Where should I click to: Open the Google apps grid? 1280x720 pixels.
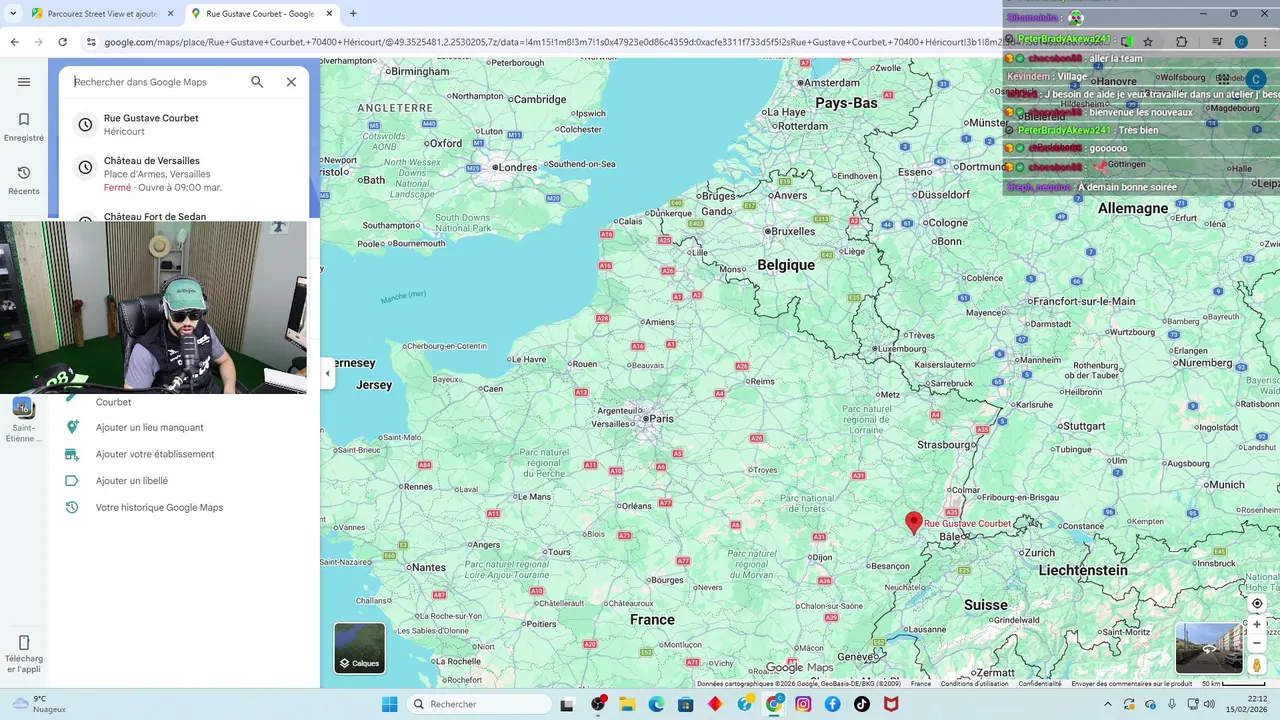coord(1223,79)
